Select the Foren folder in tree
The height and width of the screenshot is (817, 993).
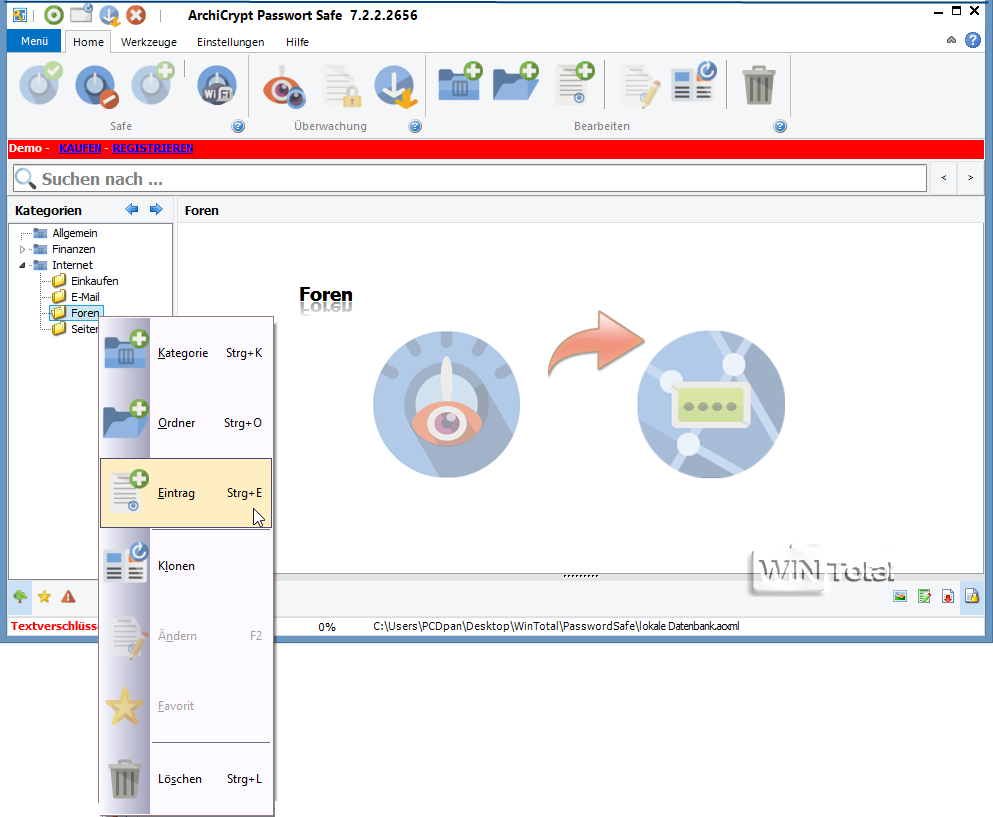point(85,313)
